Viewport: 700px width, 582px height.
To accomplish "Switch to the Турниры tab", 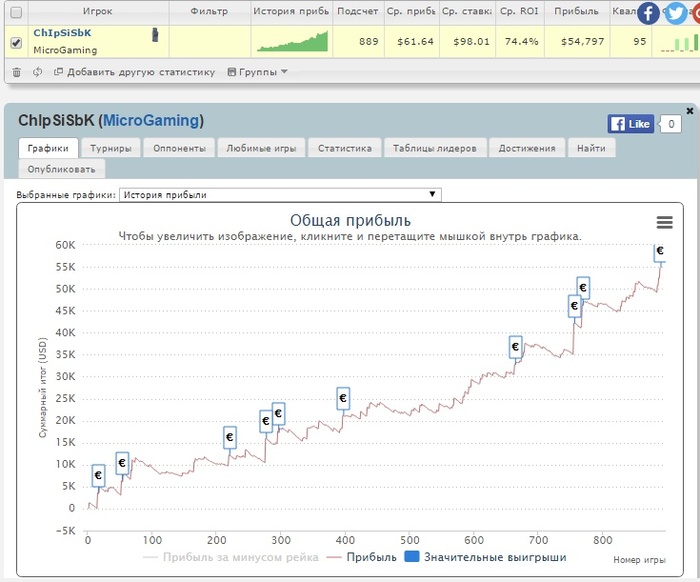I will coord(110,148).
